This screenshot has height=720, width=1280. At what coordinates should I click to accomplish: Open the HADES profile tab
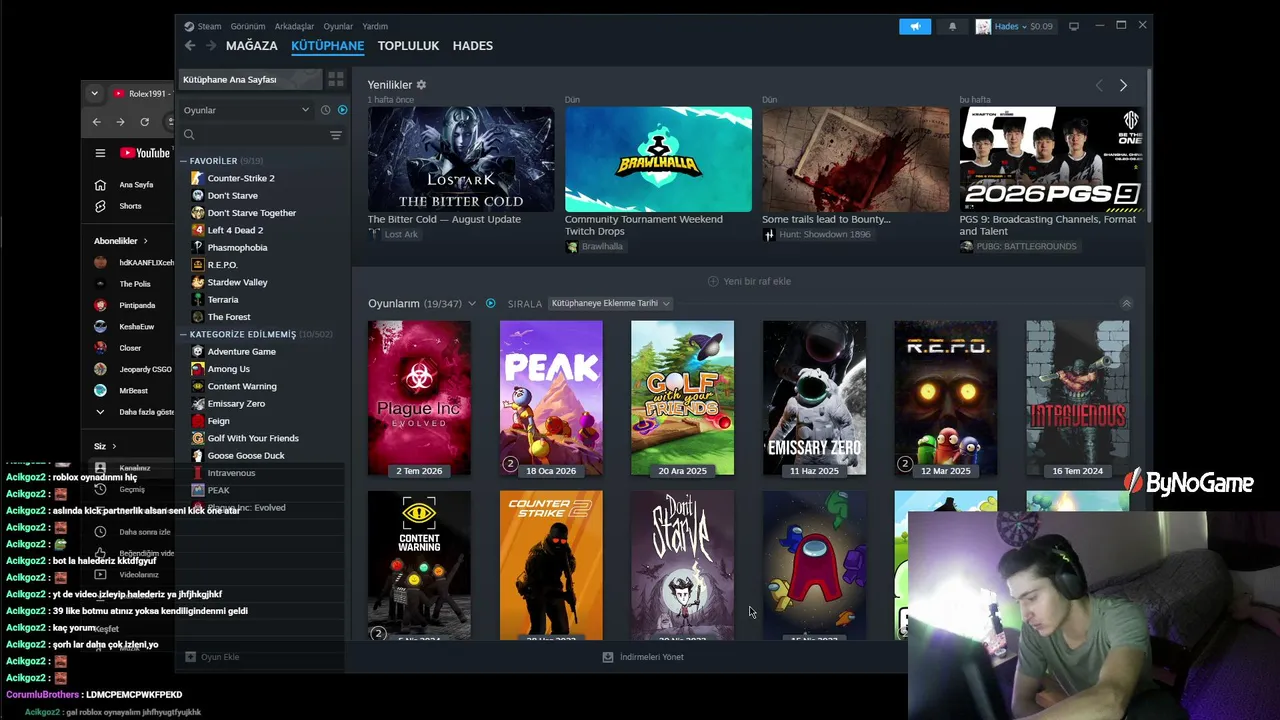point(472,46)
